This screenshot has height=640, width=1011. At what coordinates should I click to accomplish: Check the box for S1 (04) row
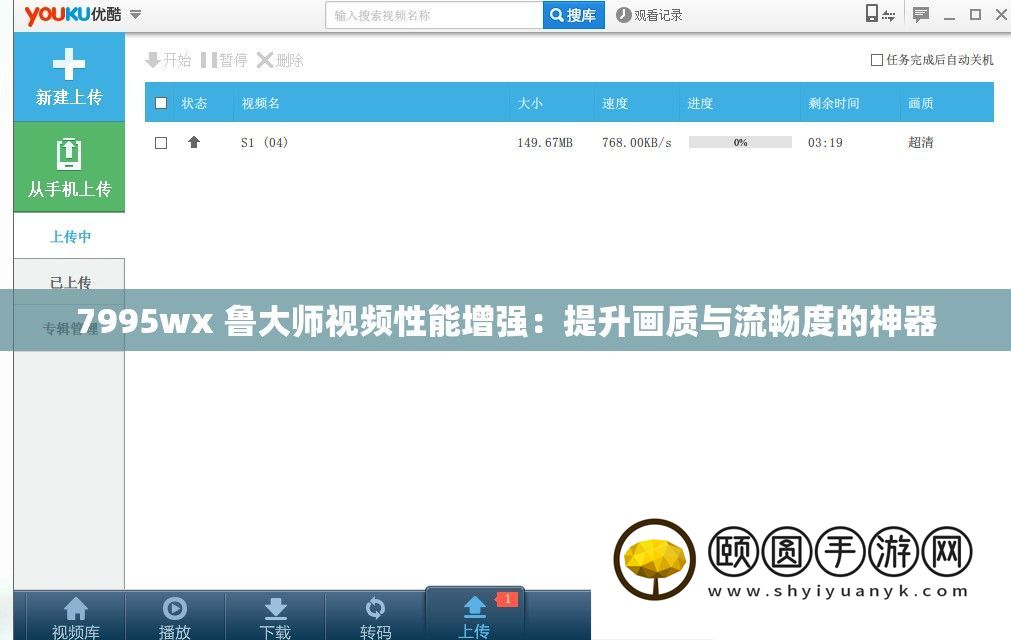pos(161,143)
